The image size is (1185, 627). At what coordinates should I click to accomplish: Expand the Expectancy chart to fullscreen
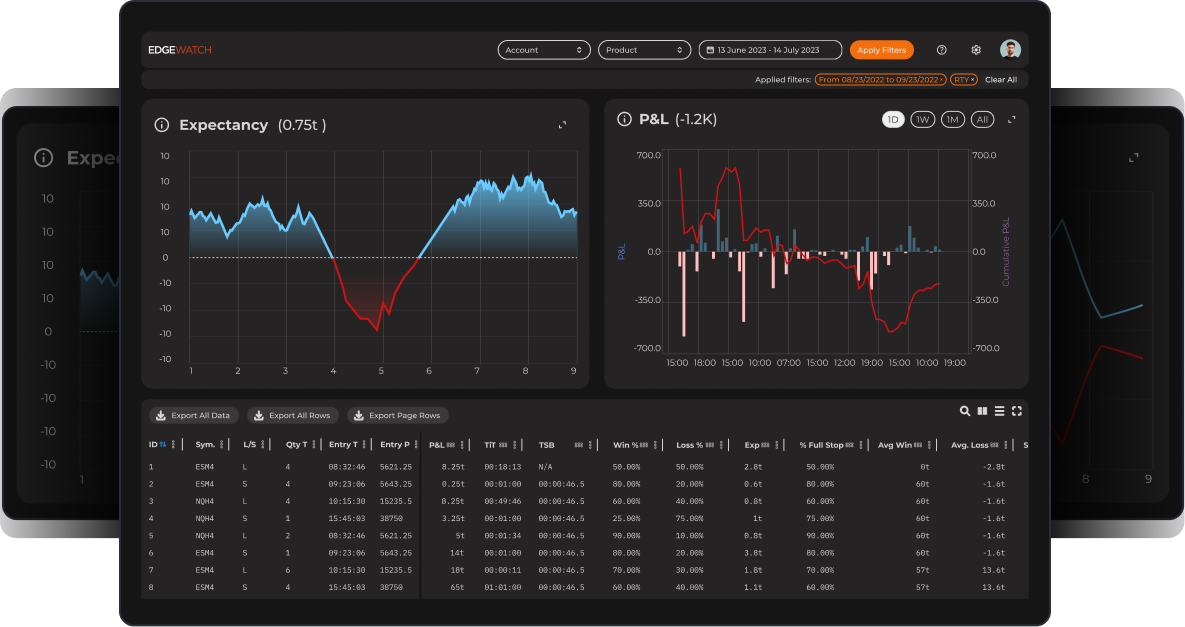pyautogui.click(x=562, y=125)
